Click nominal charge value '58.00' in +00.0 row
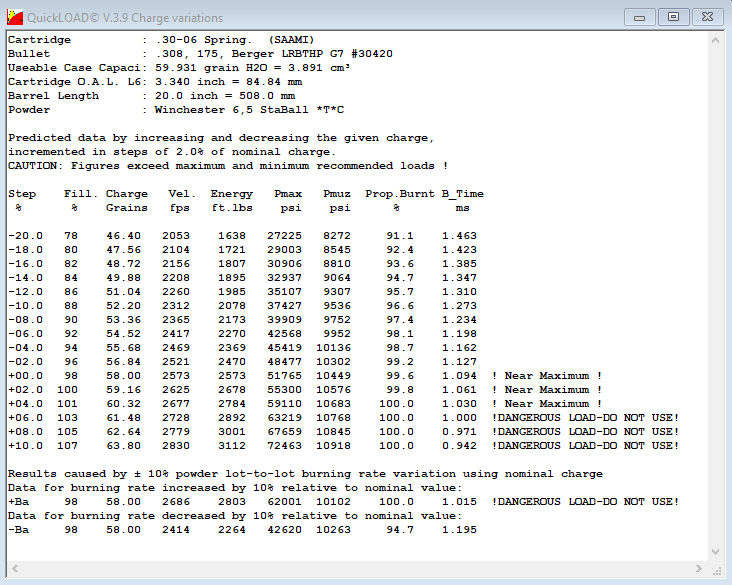 [123, 376]
